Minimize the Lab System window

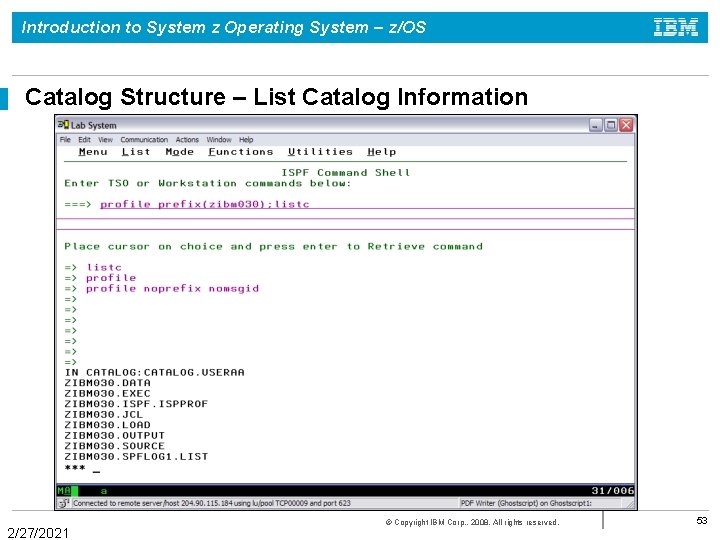tap(596, 125)
